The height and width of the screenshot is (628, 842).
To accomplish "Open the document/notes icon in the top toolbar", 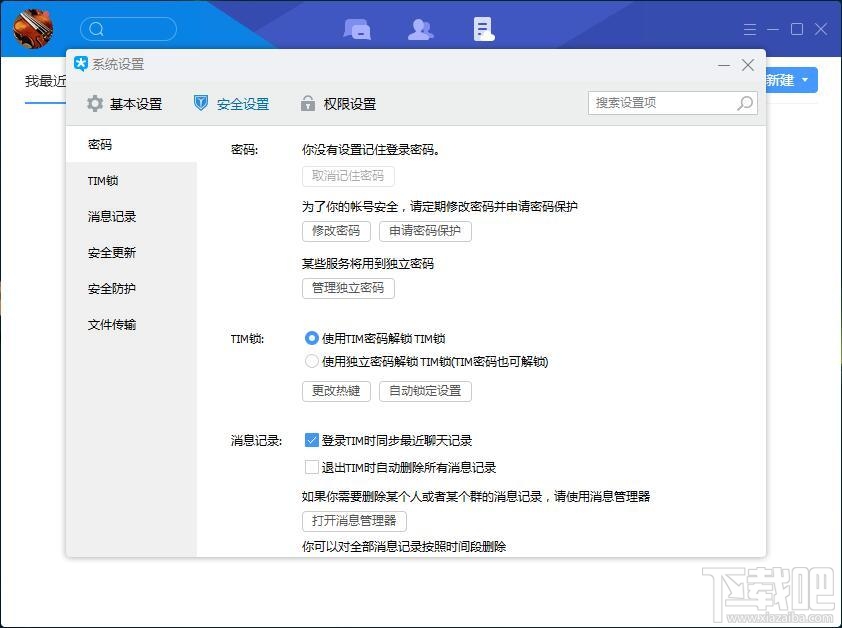I will [x=483, y=29].
